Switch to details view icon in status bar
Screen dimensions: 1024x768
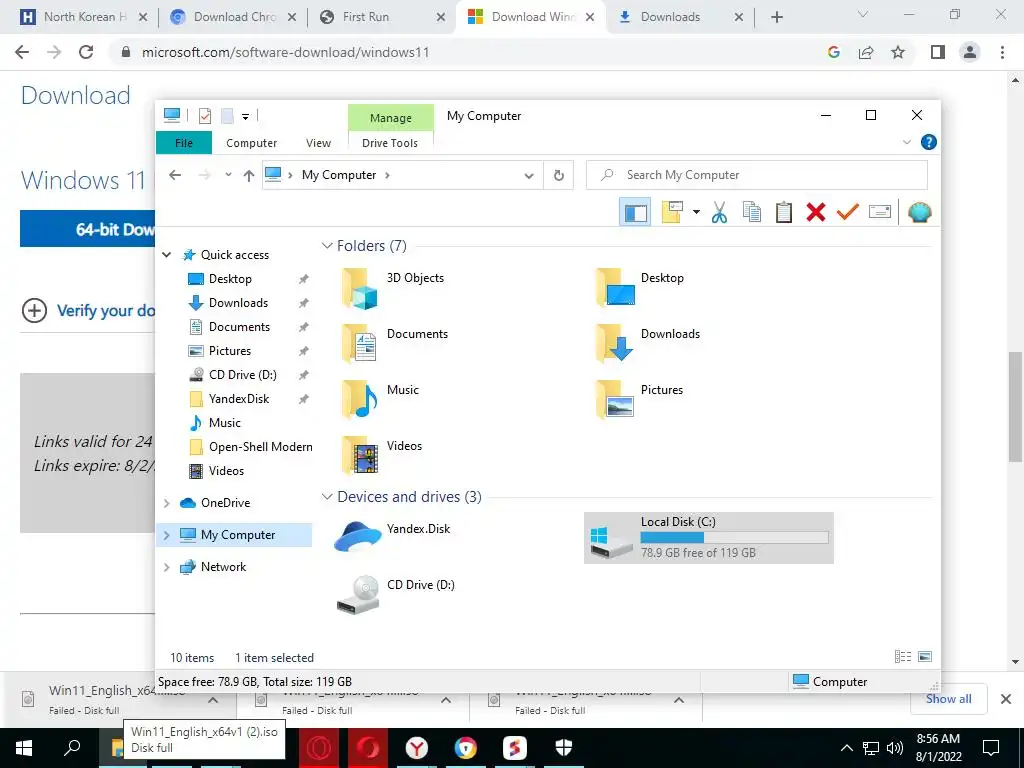point(903,657)
